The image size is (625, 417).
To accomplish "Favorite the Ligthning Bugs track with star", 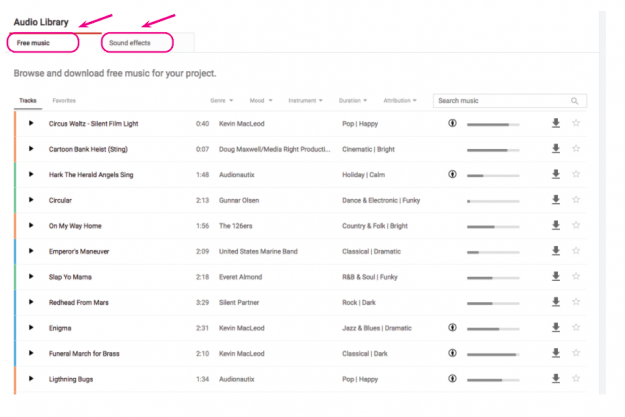I will (576, 378).
